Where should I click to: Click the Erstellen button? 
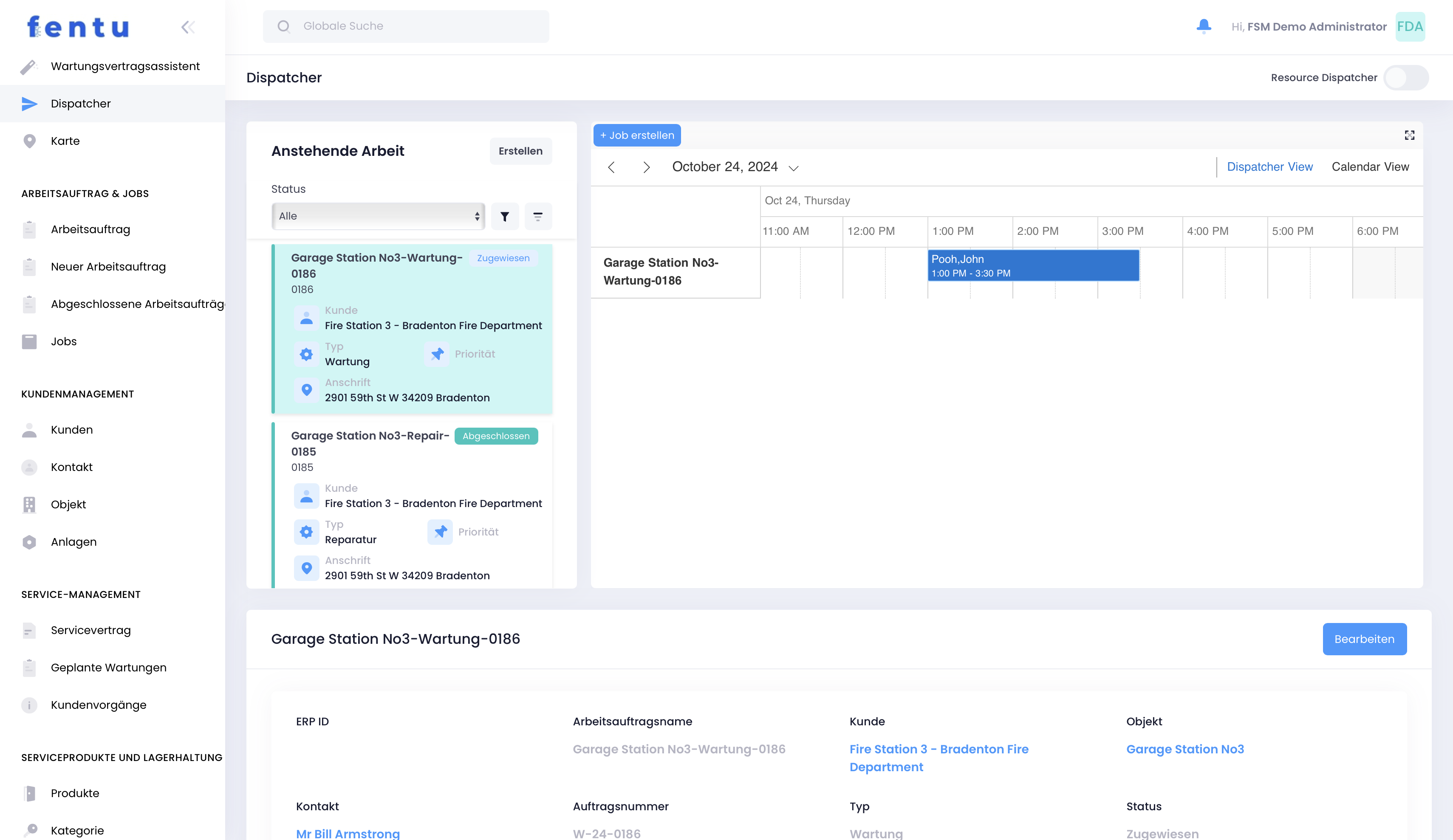(521, 151)
